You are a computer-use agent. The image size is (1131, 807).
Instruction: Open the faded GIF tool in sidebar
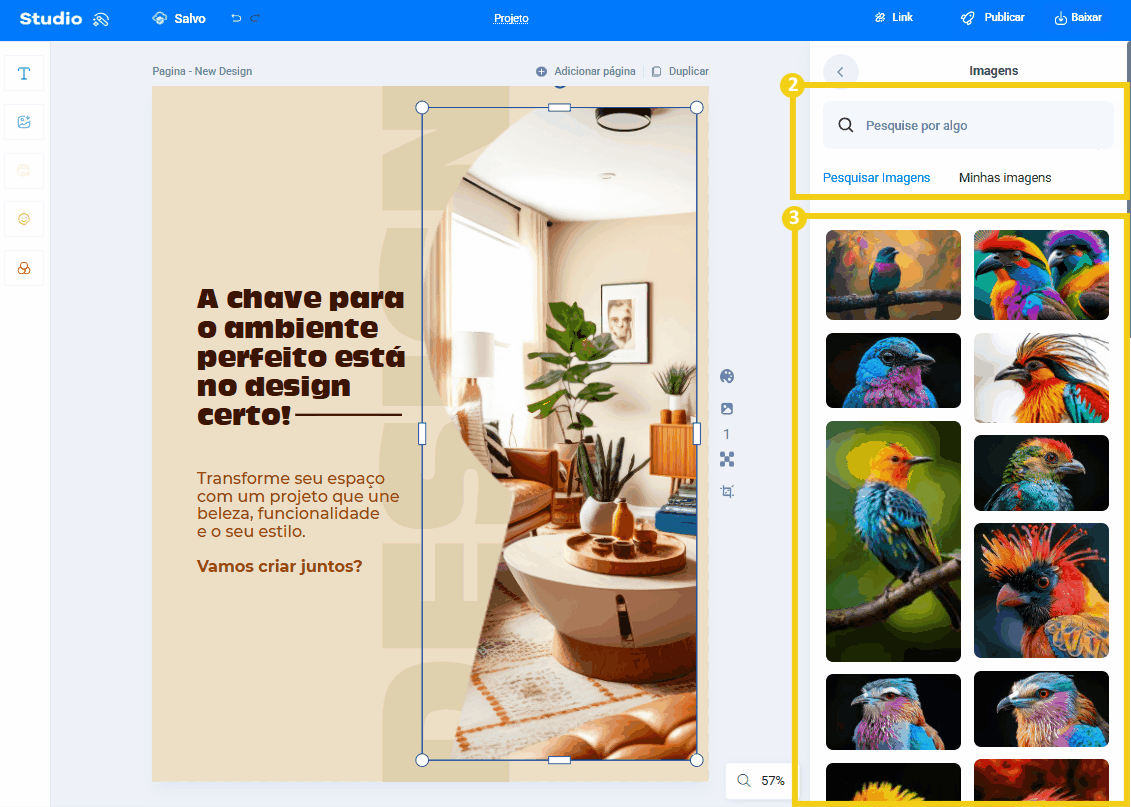point(24,171)
